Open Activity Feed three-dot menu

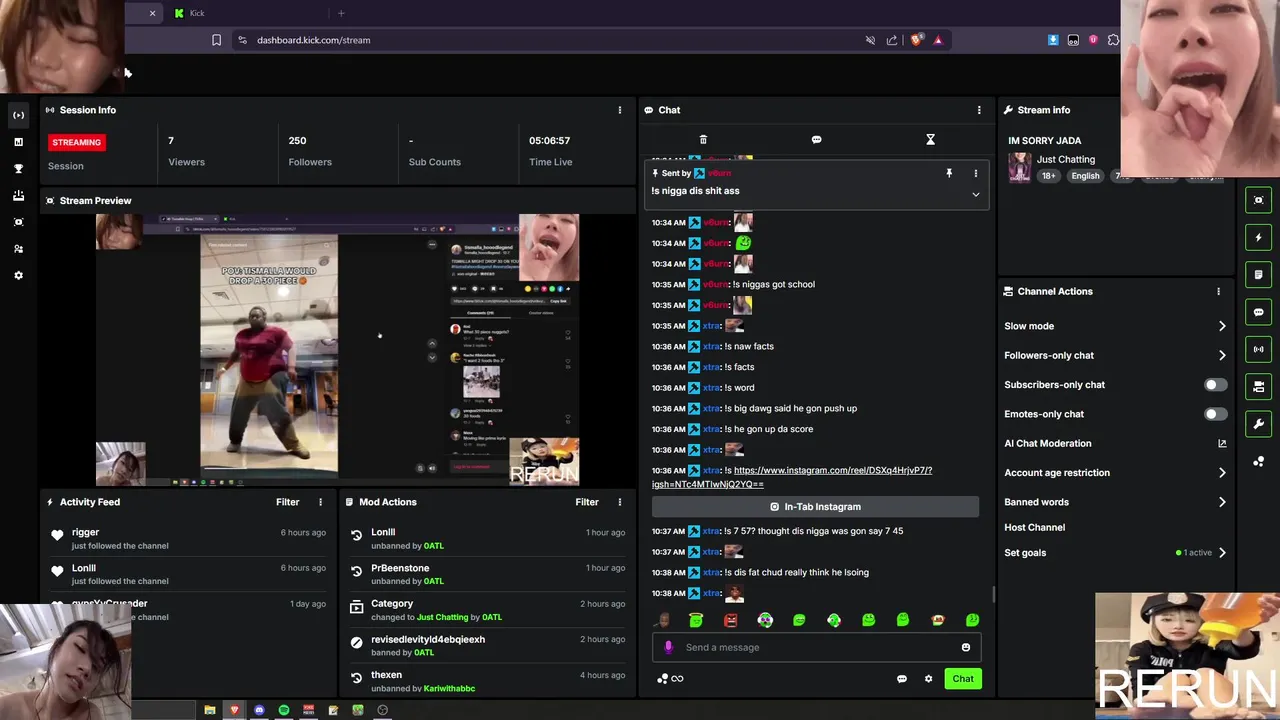click(321, 502)
